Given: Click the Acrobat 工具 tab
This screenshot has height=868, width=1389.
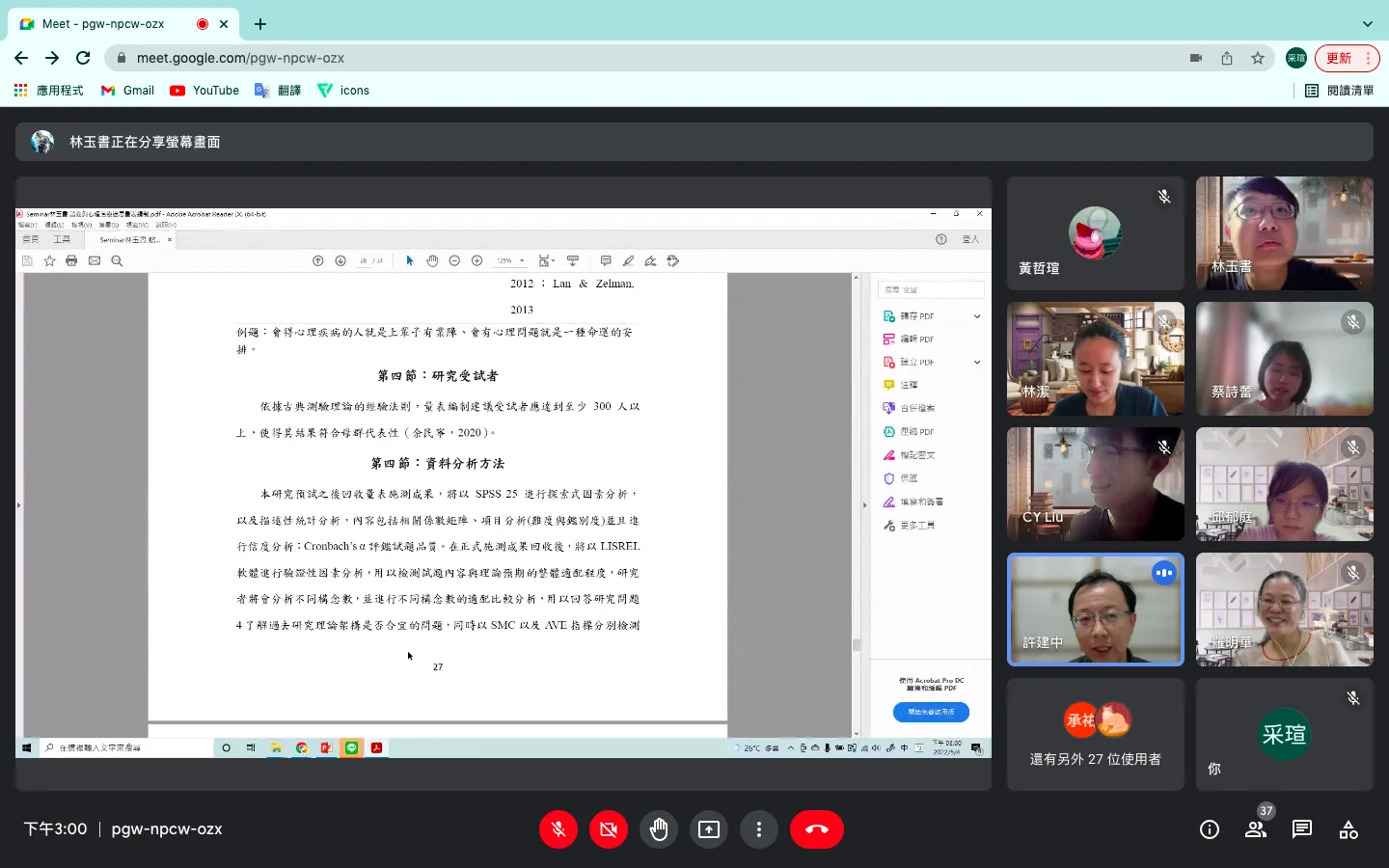Looking at the screenshot, I should [x=62, y=239].
